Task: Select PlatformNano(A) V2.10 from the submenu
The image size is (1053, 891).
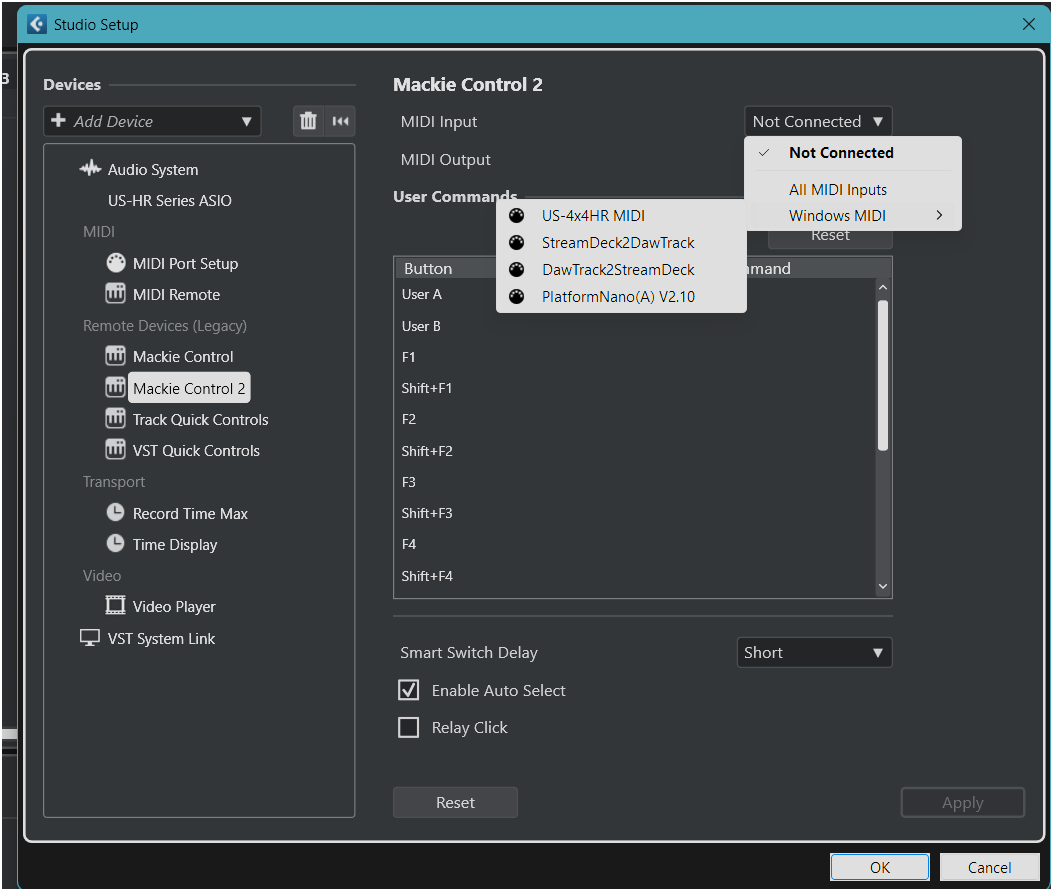Action: click(x=621, y=296)
